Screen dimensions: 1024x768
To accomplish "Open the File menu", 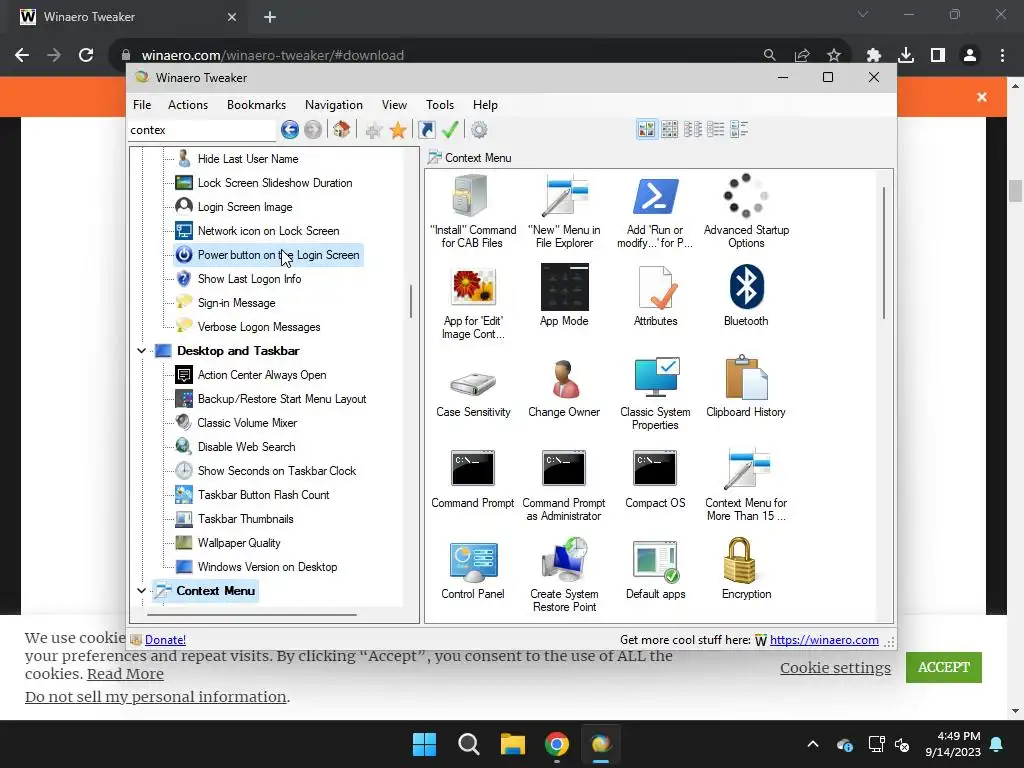I will [142, 105].
